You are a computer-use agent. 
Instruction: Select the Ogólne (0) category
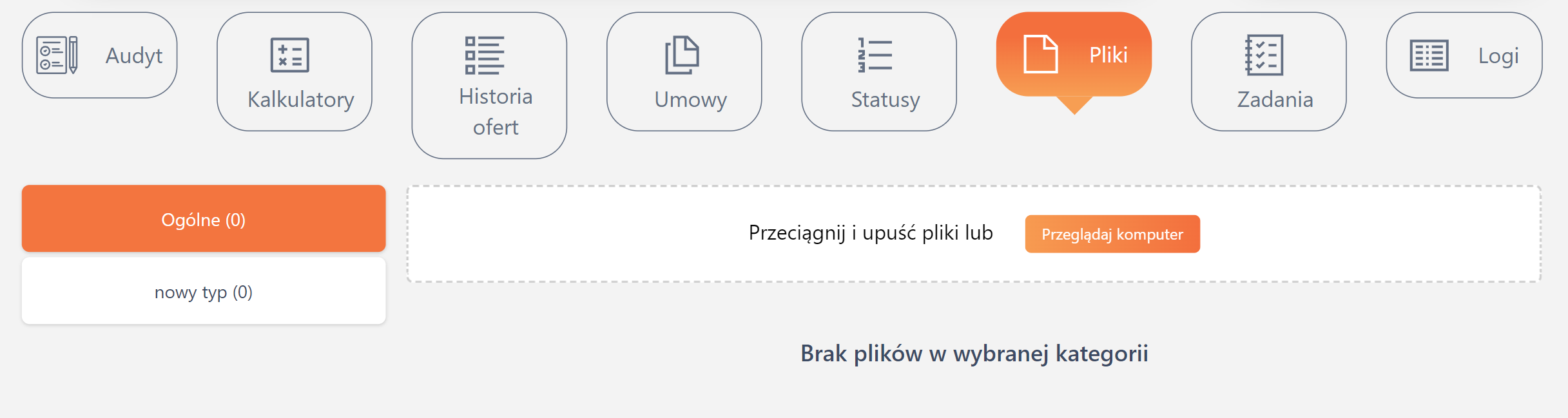202,219
